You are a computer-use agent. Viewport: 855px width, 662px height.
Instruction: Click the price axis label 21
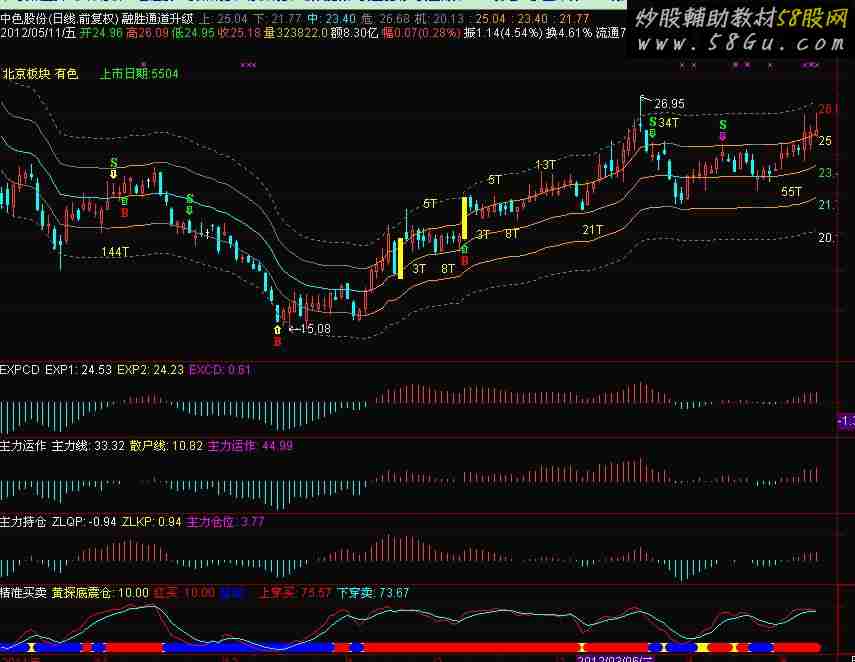coord(826,205)
